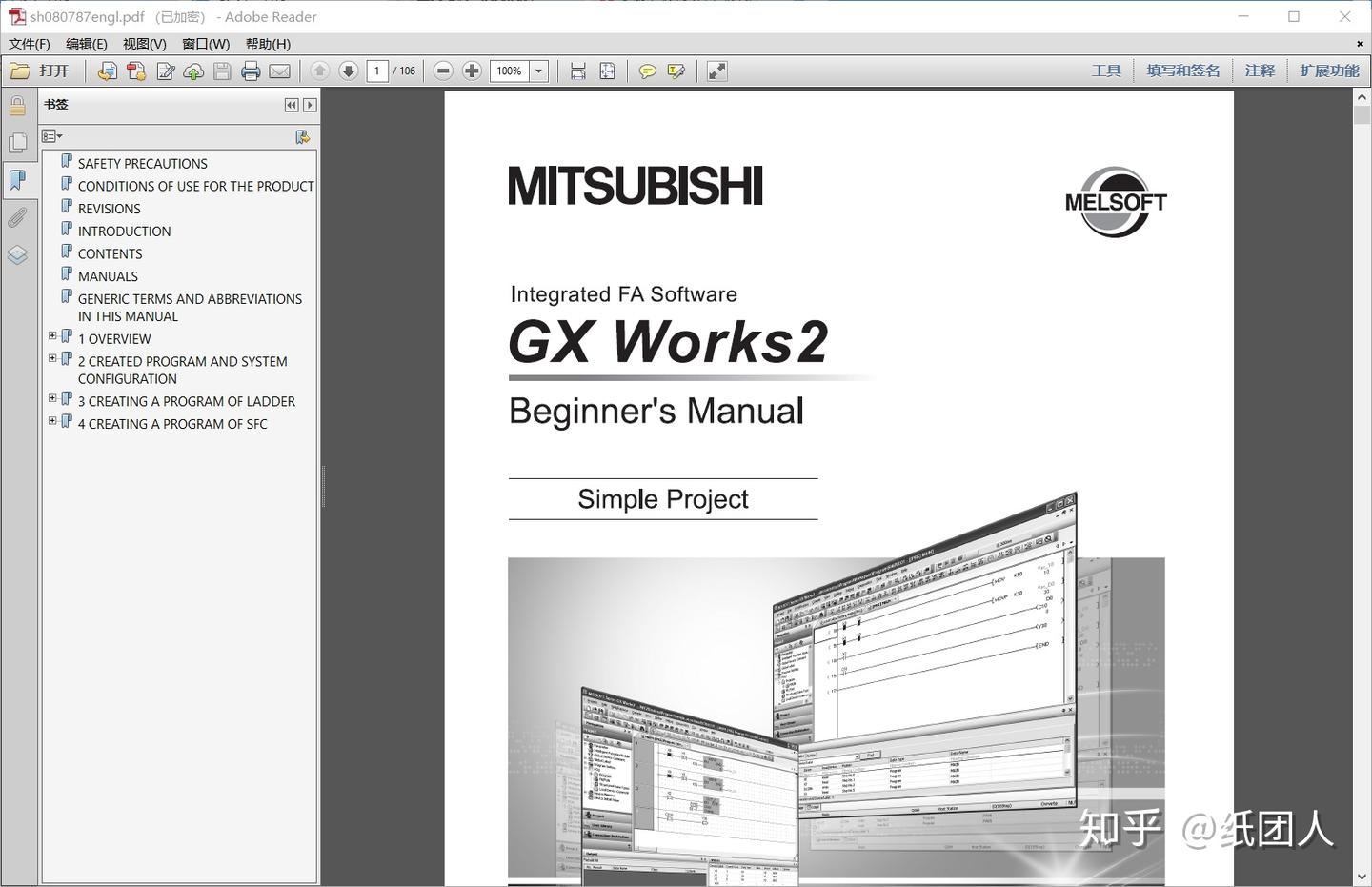The image size is (1372, 887).
Task: Enable full screen mode via toolbar icon
Action: point(716,71)
